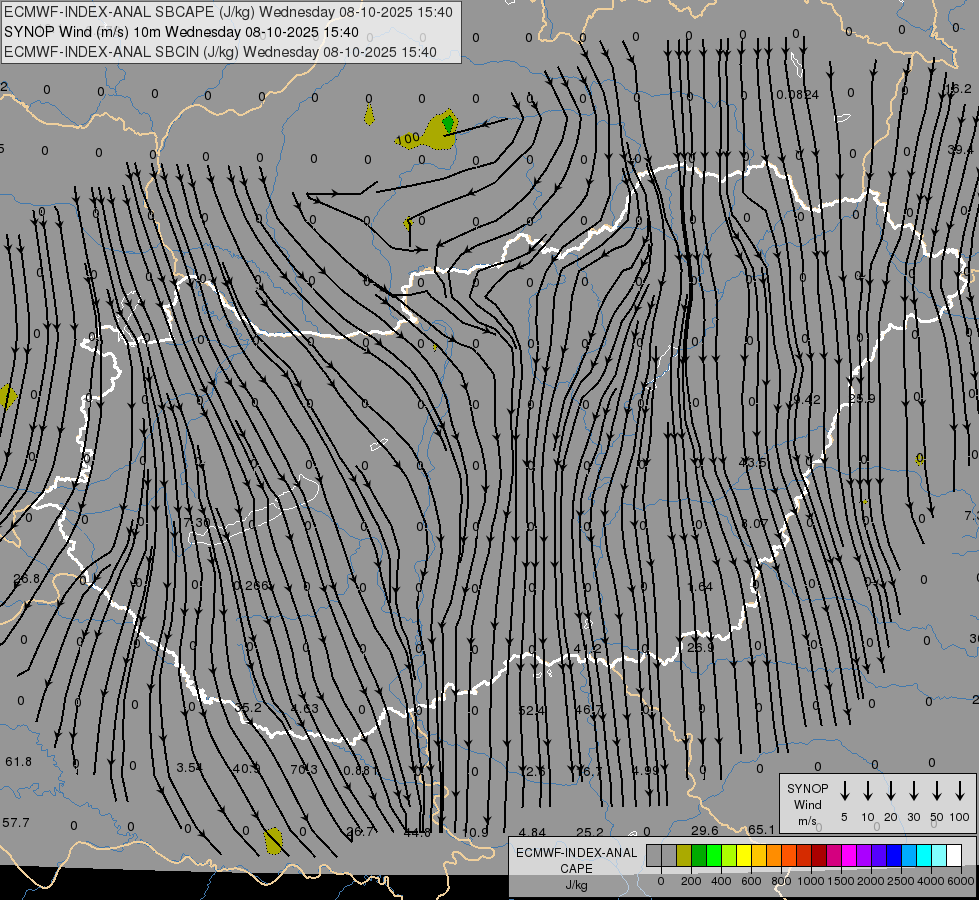Click the map value 25.2
Image resolution: width=979 pixels, height=900 pixels.
pos(589,832)
